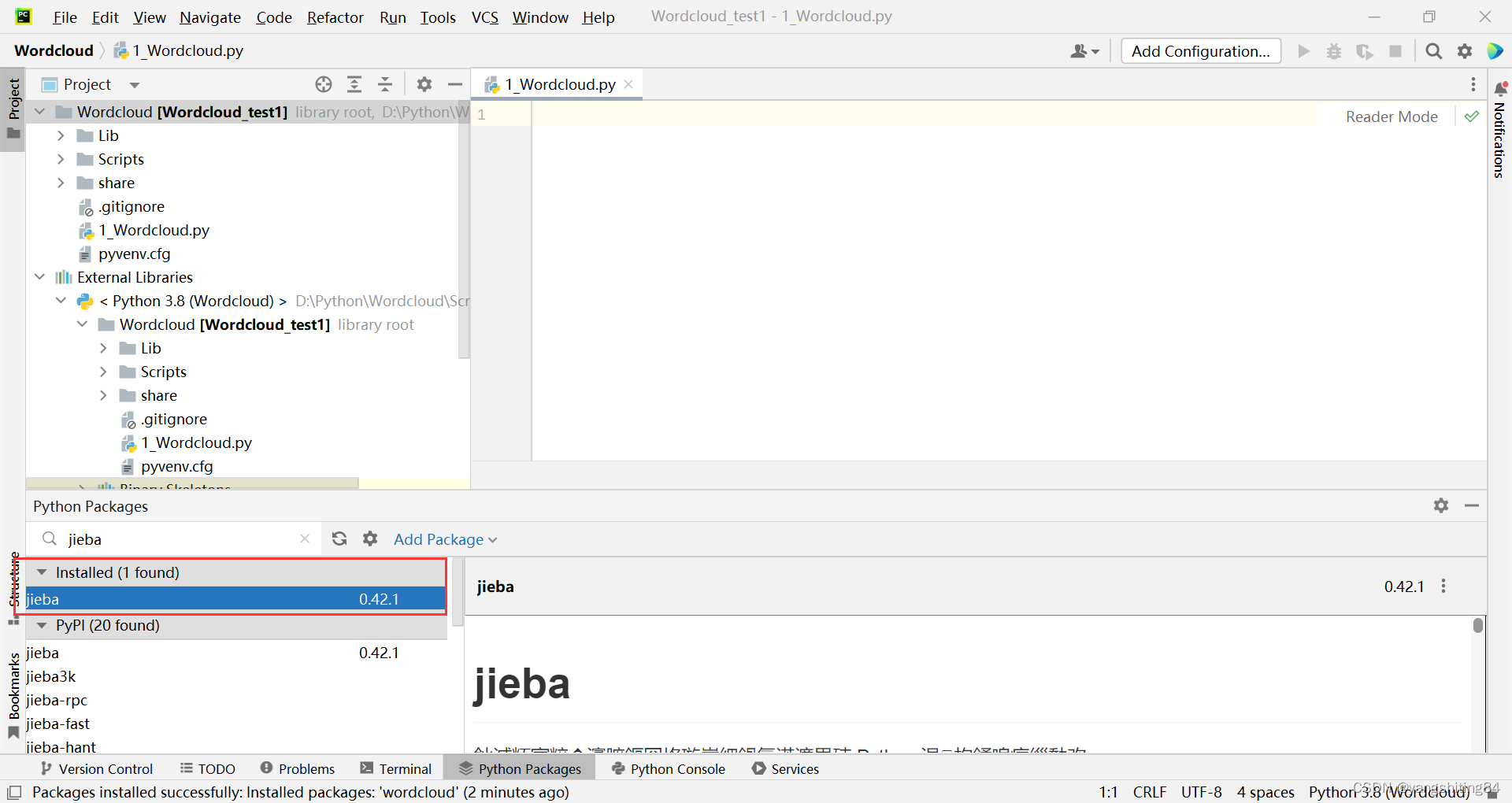Open Add Package dropdown
1512x803 pixels.
[445, 539]
